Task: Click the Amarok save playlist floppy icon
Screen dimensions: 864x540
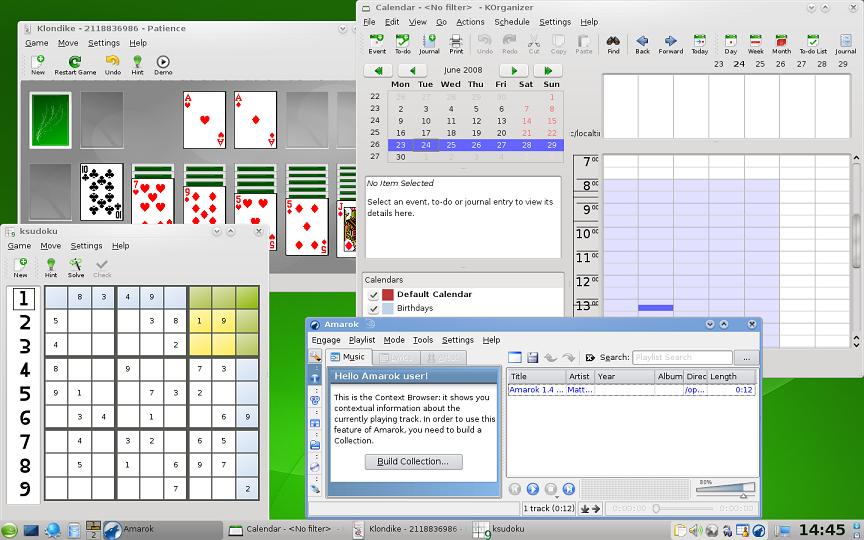Action: coord(532,358)
